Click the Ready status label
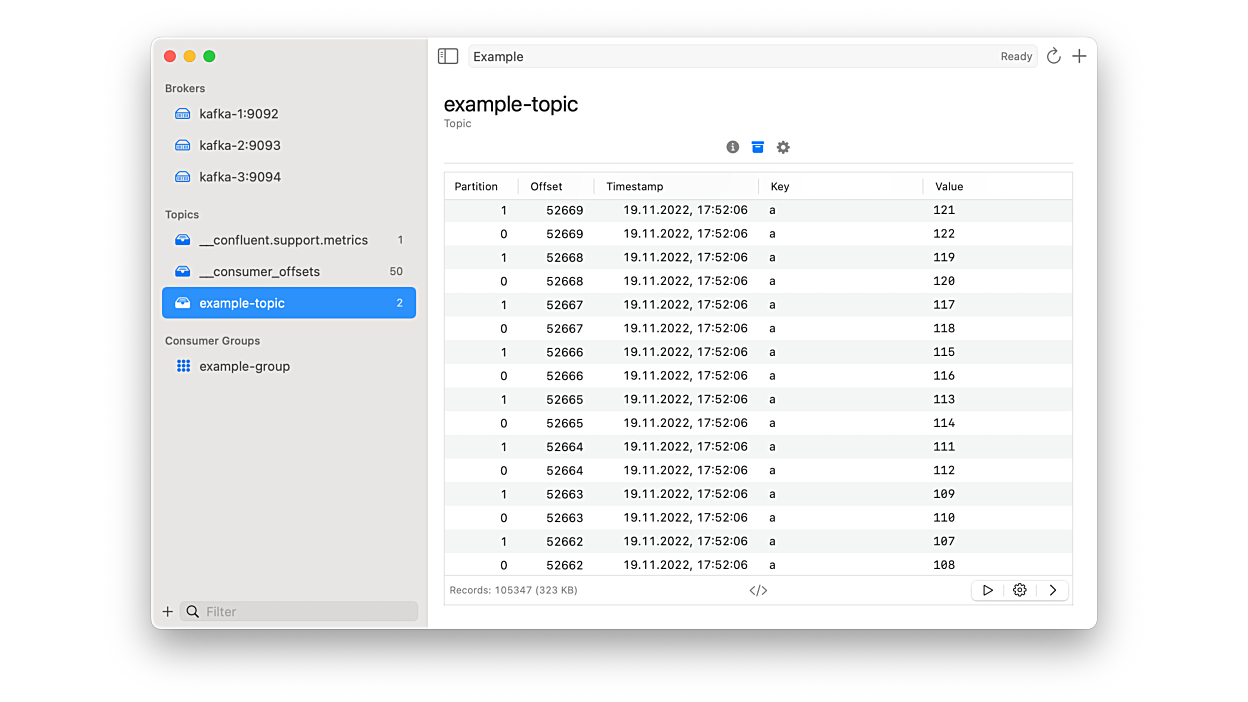 [1016, 57]
